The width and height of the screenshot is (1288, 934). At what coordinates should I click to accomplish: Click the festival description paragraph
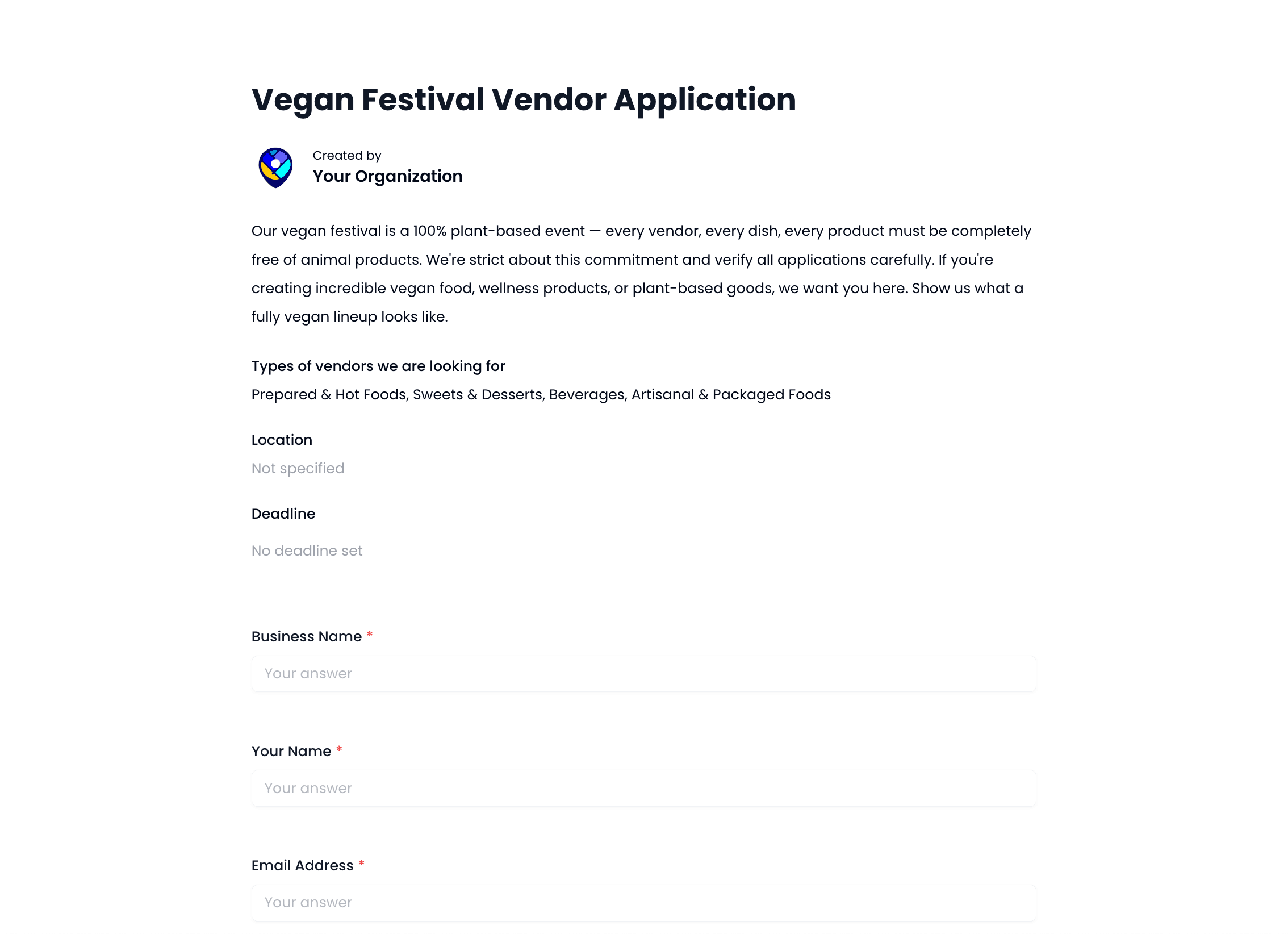(641, 273)
